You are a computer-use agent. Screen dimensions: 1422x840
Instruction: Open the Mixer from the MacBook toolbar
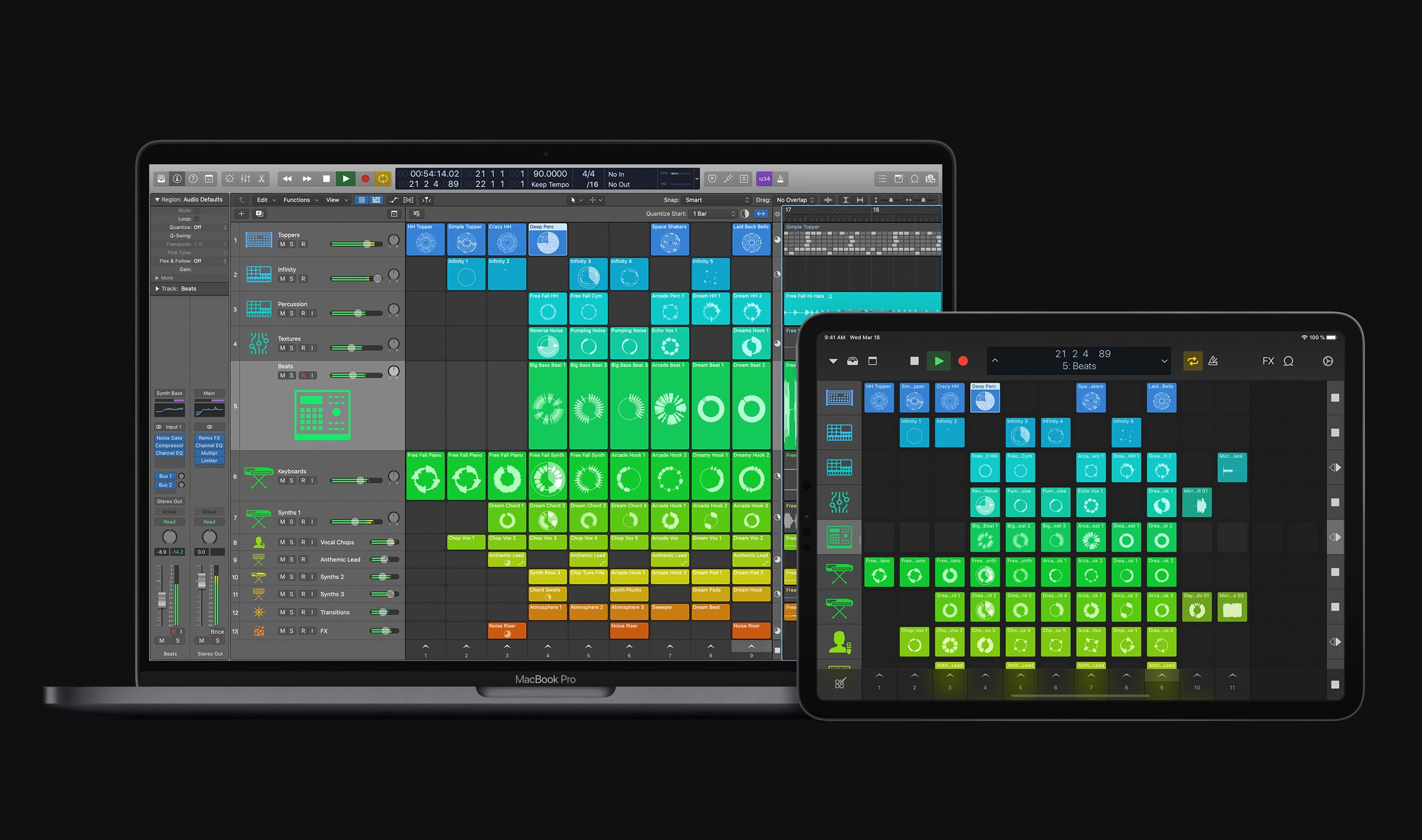point(246,179)
